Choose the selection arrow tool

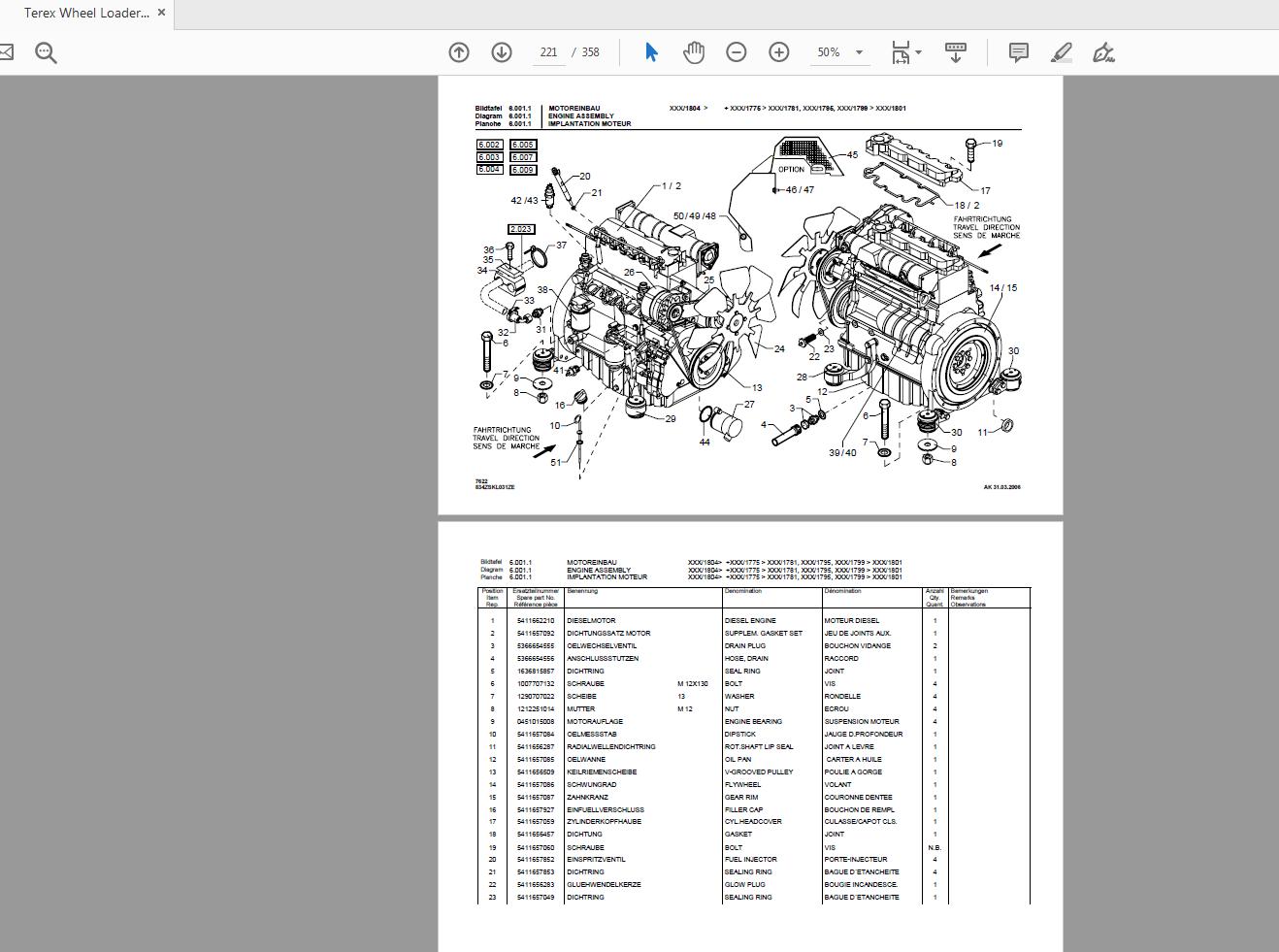[651, 52]
